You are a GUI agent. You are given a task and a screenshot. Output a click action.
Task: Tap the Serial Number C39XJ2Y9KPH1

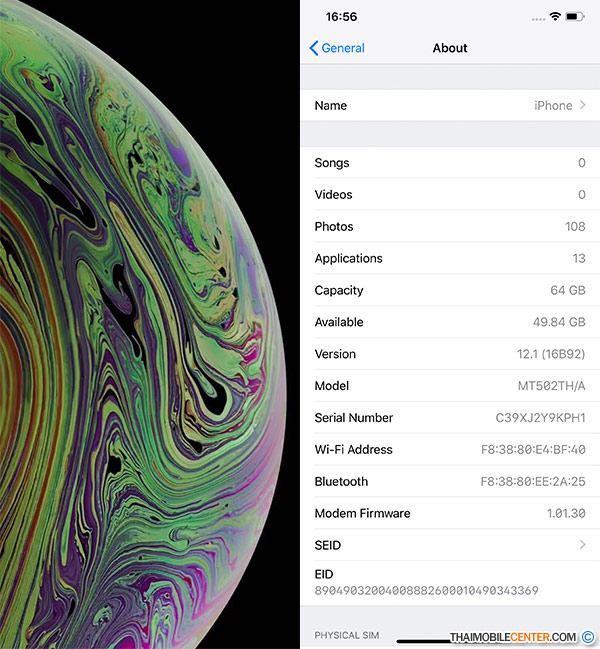[x=540, y=418]
